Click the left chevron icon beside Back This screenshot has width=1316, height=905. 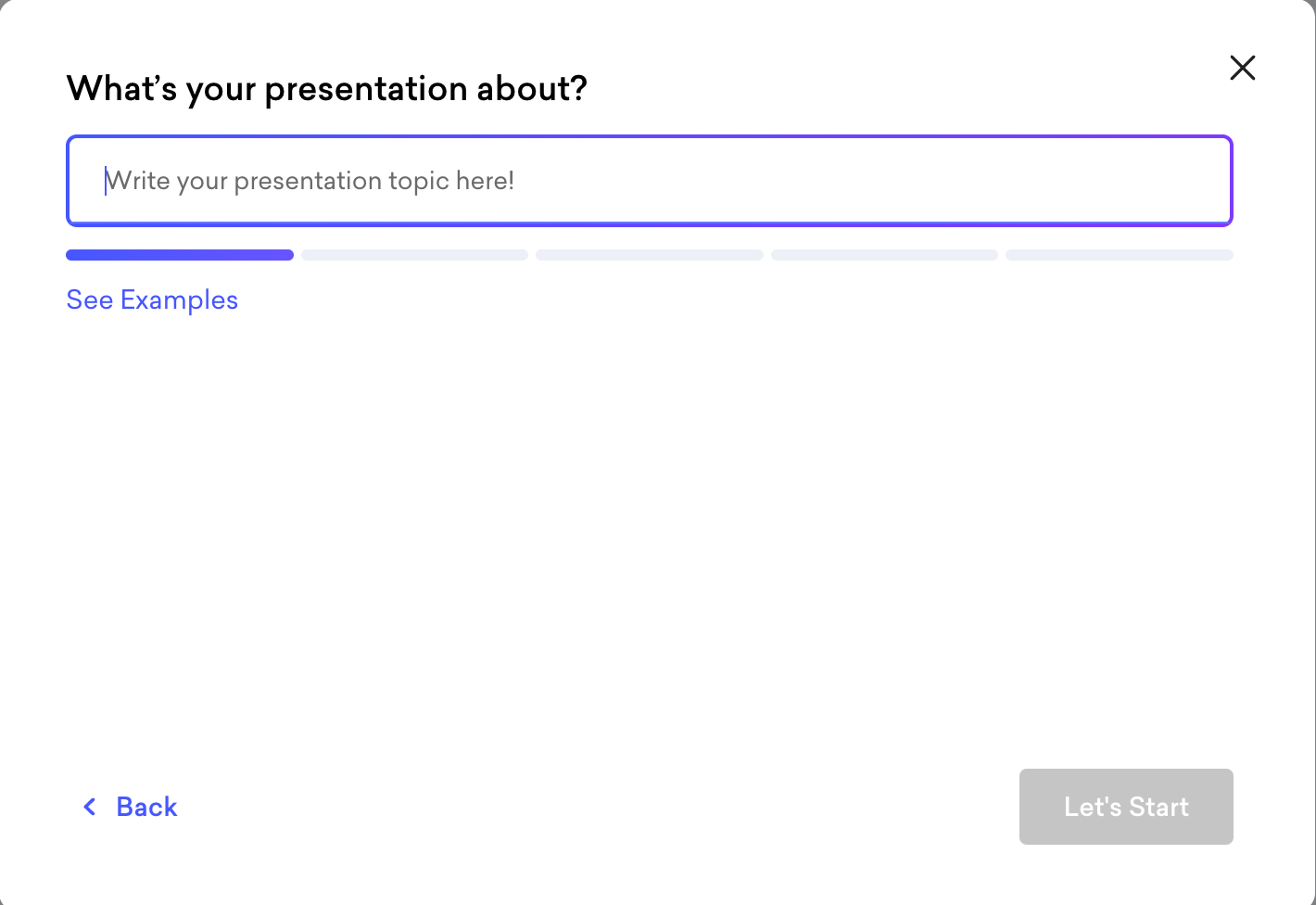[x=90, y=807]
